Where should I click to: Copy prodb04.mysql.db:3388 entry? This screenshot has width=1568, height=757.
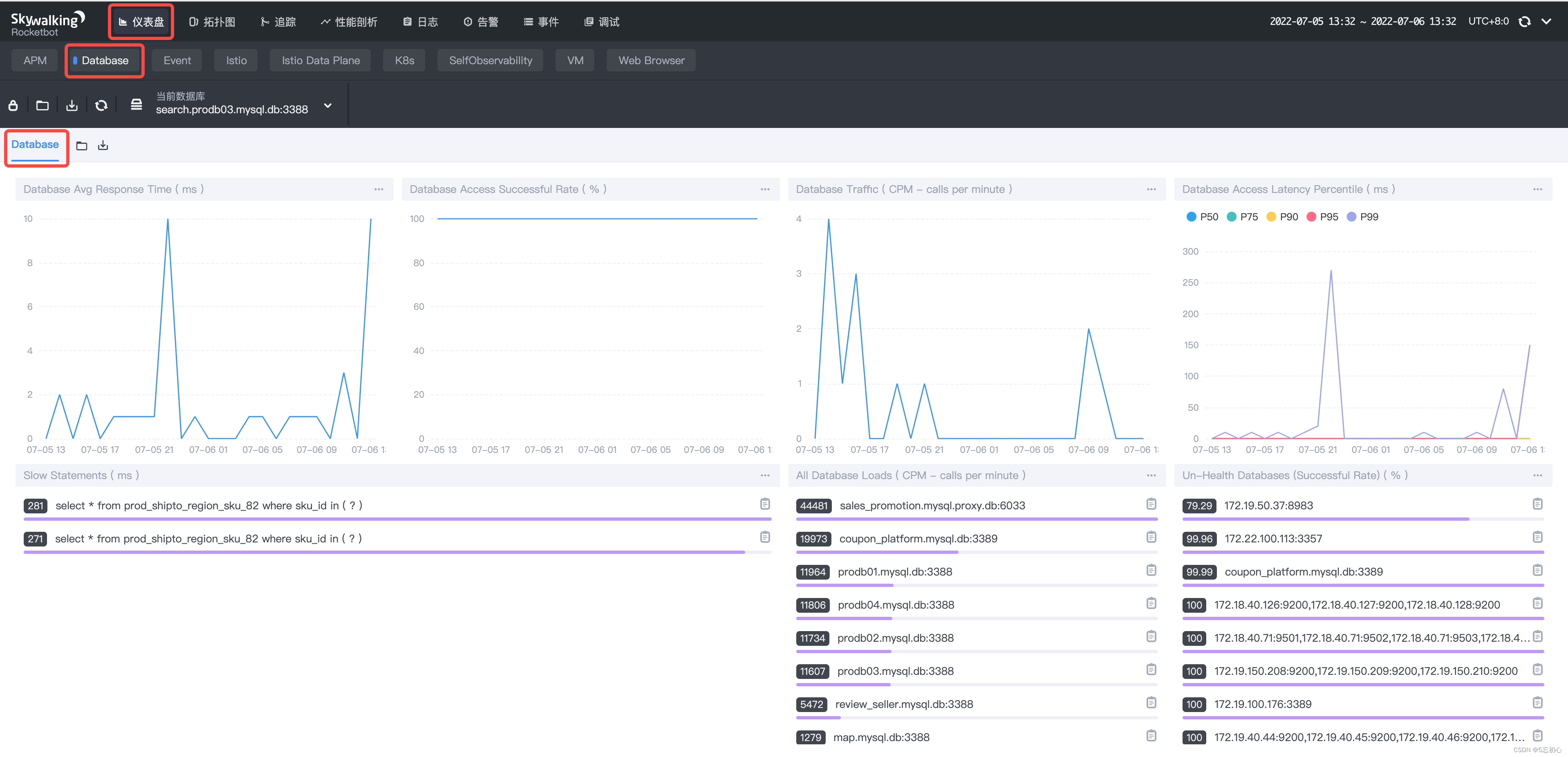pos(1151,603)
